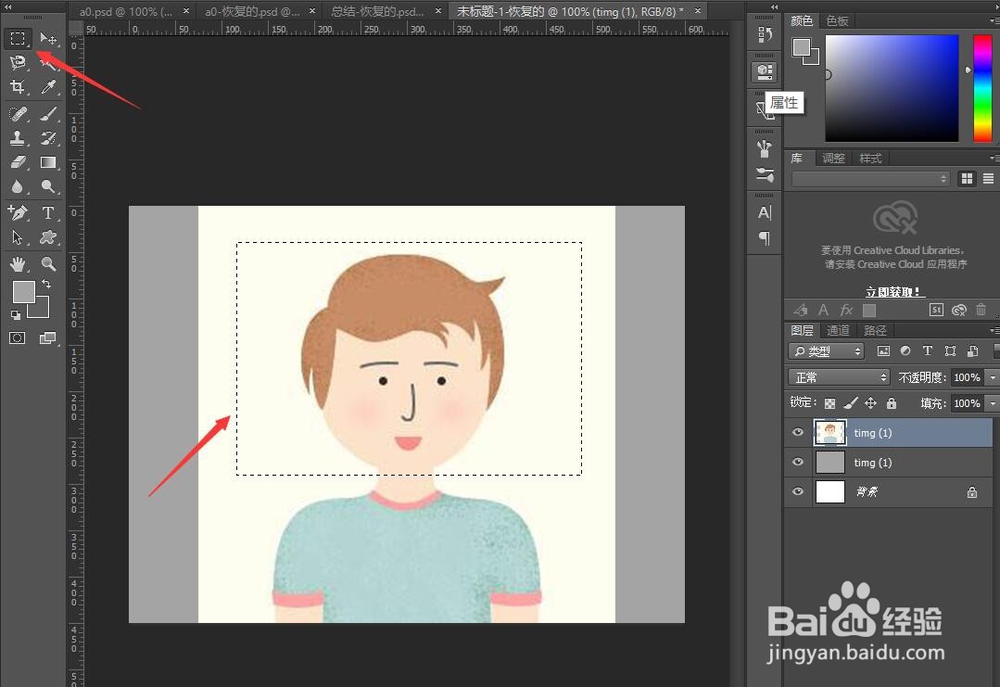The width and height of the screenshot is (1000, 687).
Task: Switch Libraries to grid view
Action: pos(967,179)
